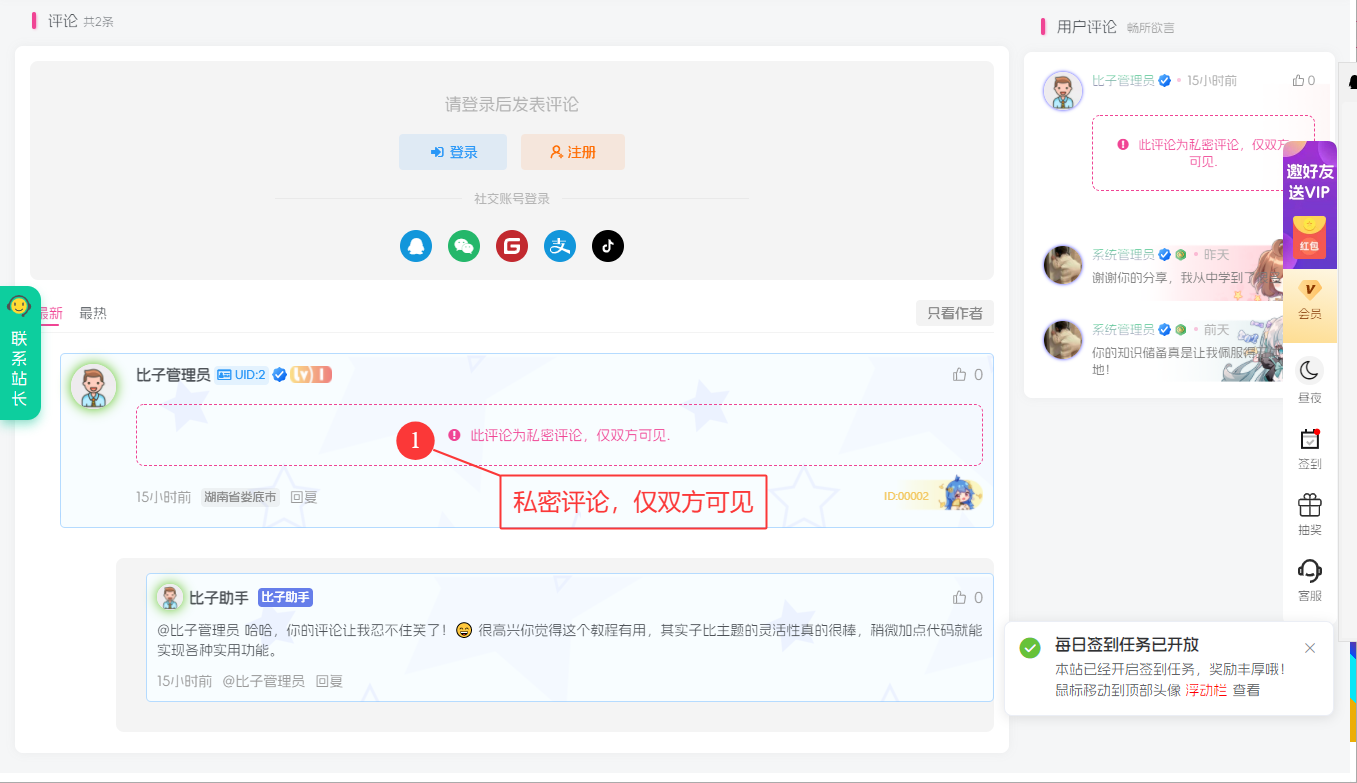Select the QQ social login icon
Screen dimensions: 1357x783
[416, 245]
